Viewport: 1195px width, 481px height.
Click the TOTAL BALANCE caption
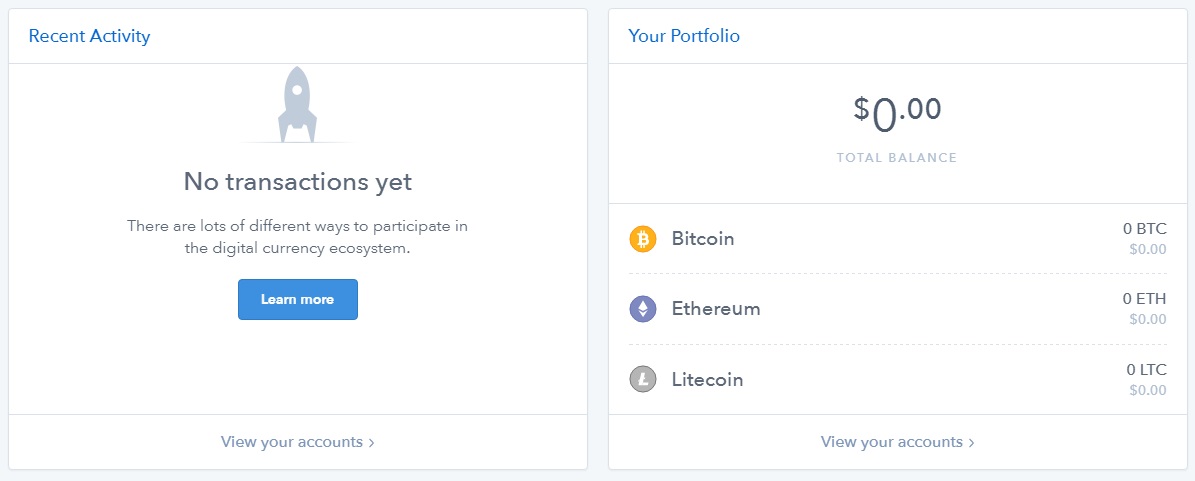pos(897,158)
